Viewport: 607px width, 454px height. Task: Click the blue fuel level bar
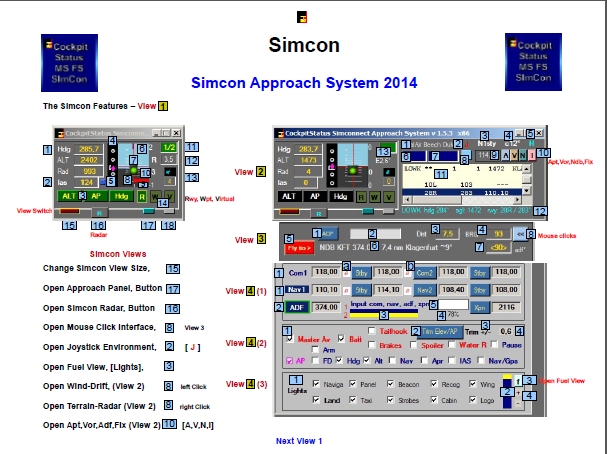pyautogui.click(x=507, y=393)
